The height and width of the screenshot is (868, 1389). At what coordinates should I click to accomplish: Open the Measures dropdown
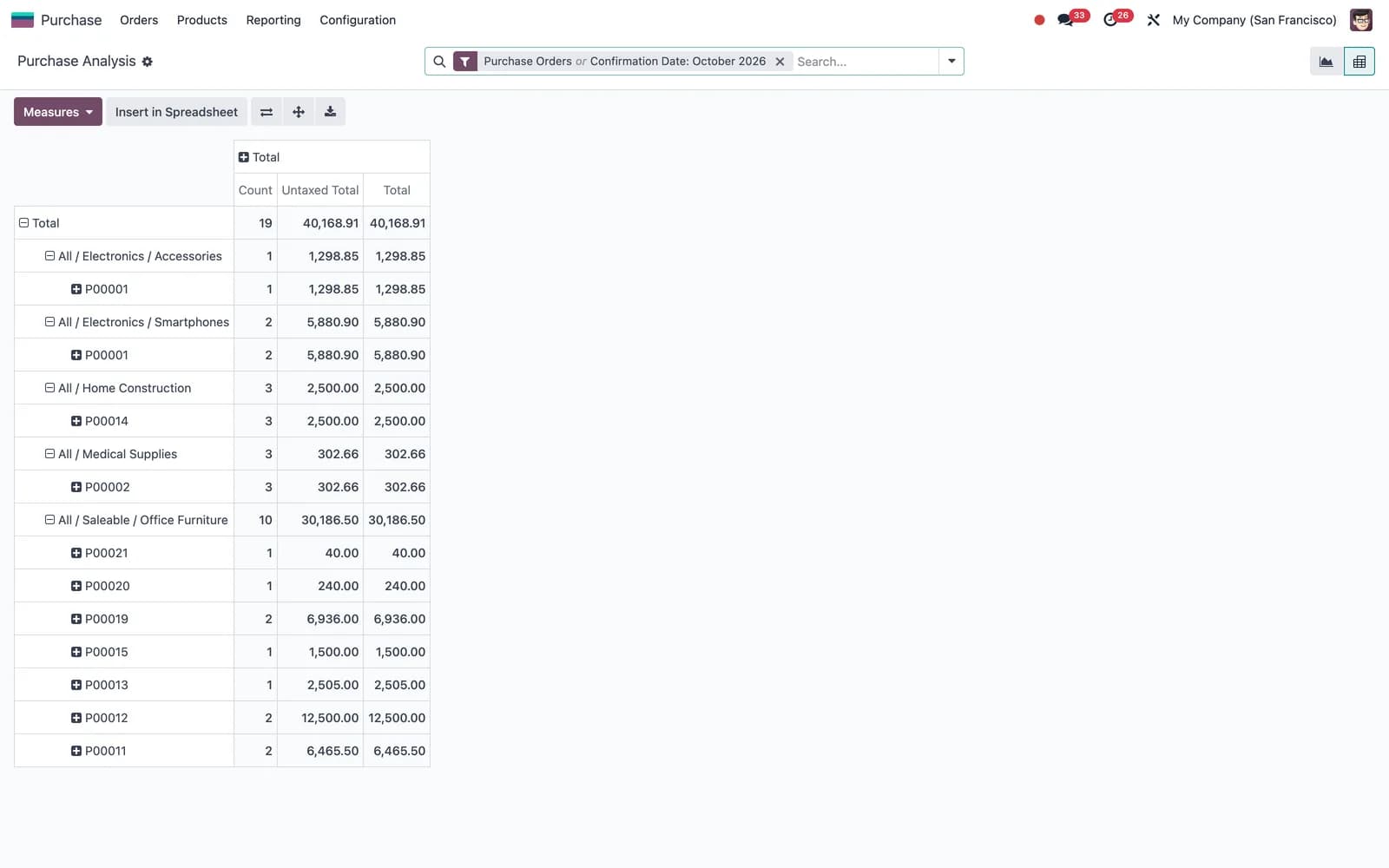(58, 112)
